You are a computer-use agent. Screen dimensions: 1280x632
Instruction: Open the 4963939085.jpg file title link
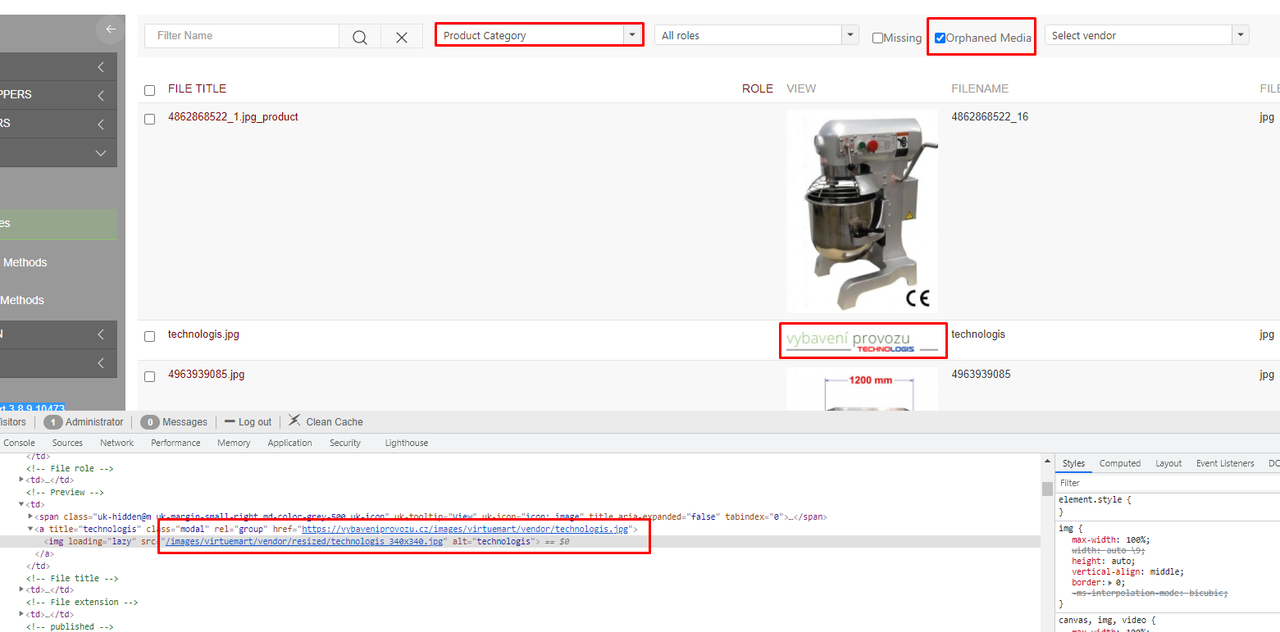tap(206, 375)
